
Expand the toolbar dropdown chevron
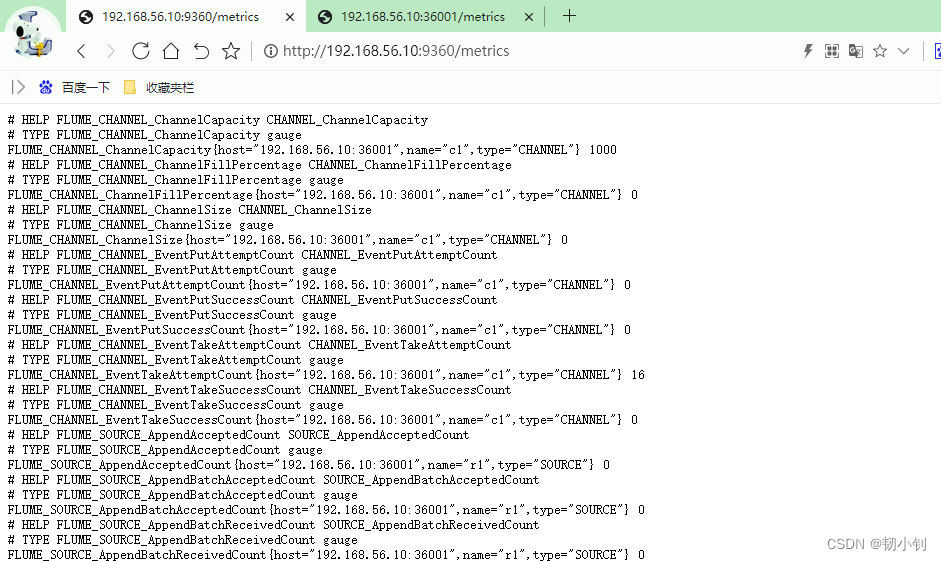pyautogui.click(x=904, y=51)
